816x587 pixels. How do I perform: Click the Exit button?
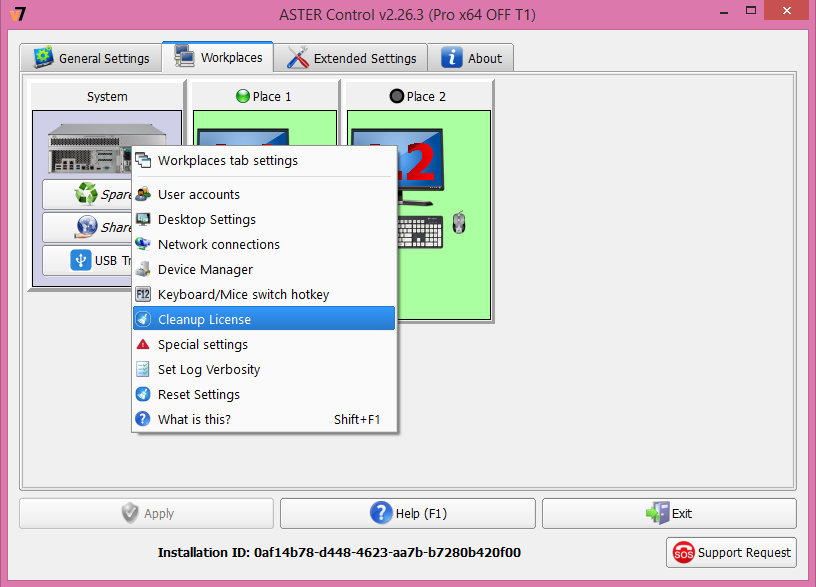coord(669,514)
